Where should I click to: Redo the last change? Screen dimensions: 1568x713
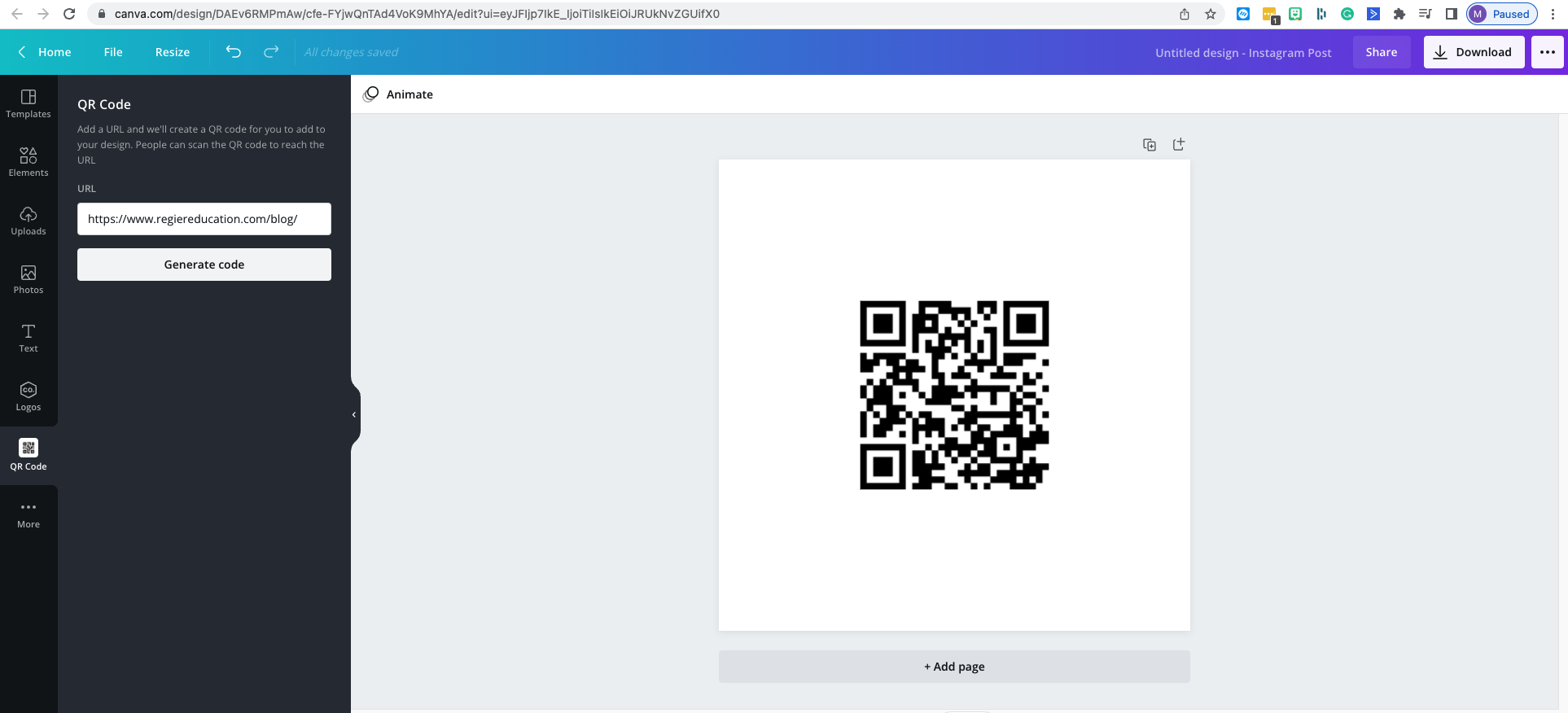pos(271,52)
